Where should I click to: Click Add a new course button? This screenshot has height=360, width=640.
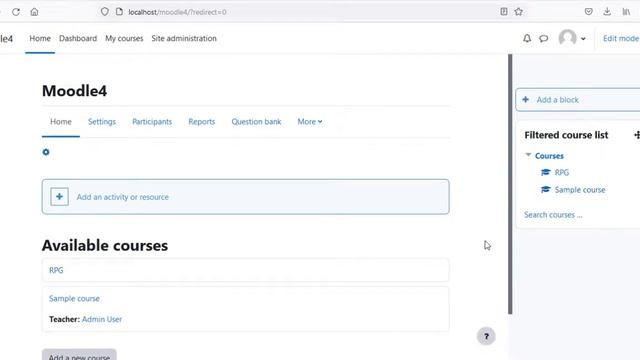tap(79, 355)
